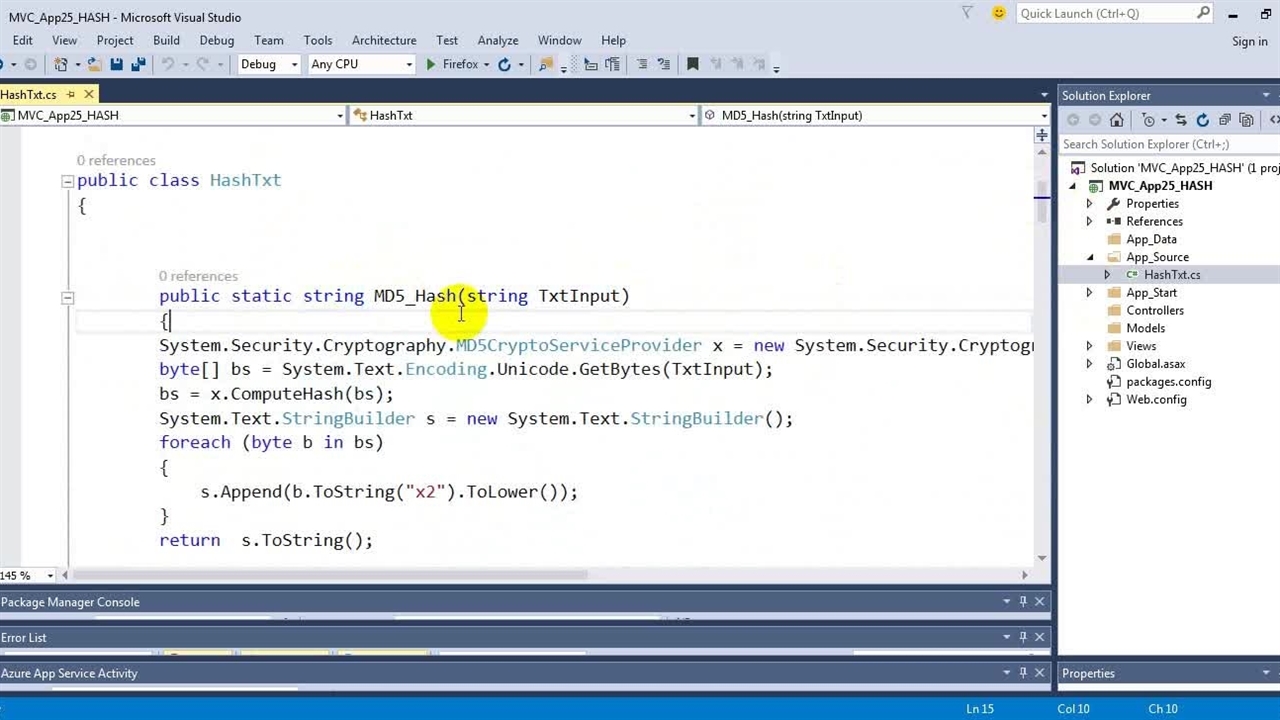Toggle pin on the Package Manager Console panel
Viewport: 1280px width, 720px height.
point(1023,602)
